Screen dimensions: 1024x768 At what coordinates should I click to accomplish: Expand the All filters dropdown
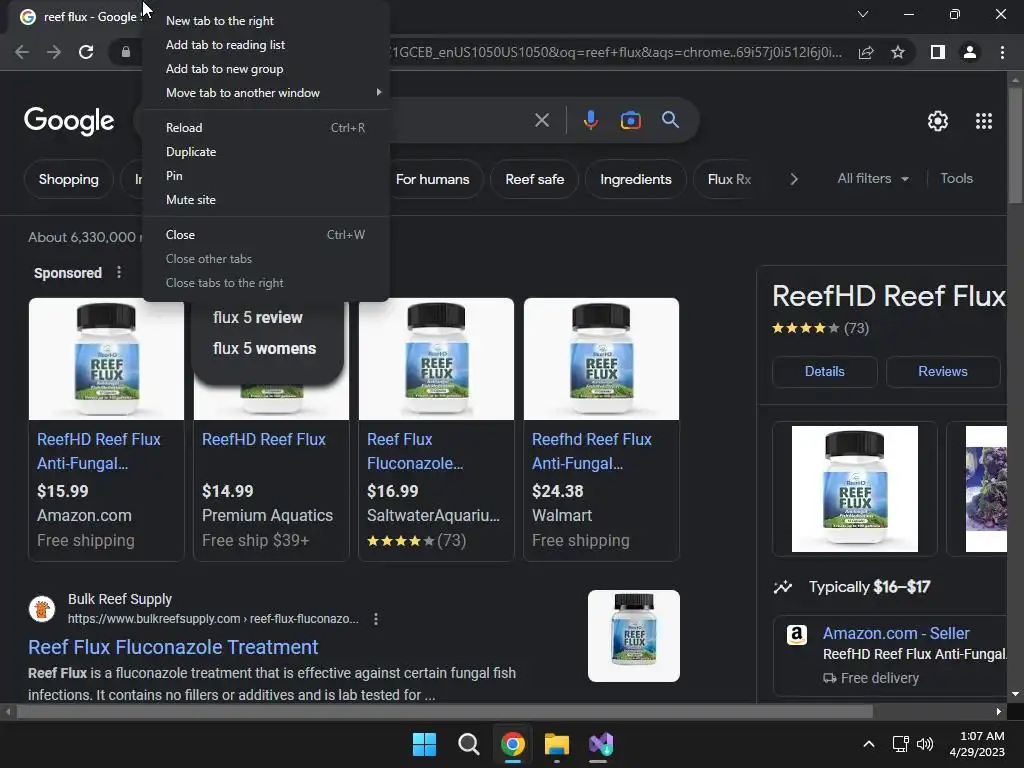click(x=873, y=178)
